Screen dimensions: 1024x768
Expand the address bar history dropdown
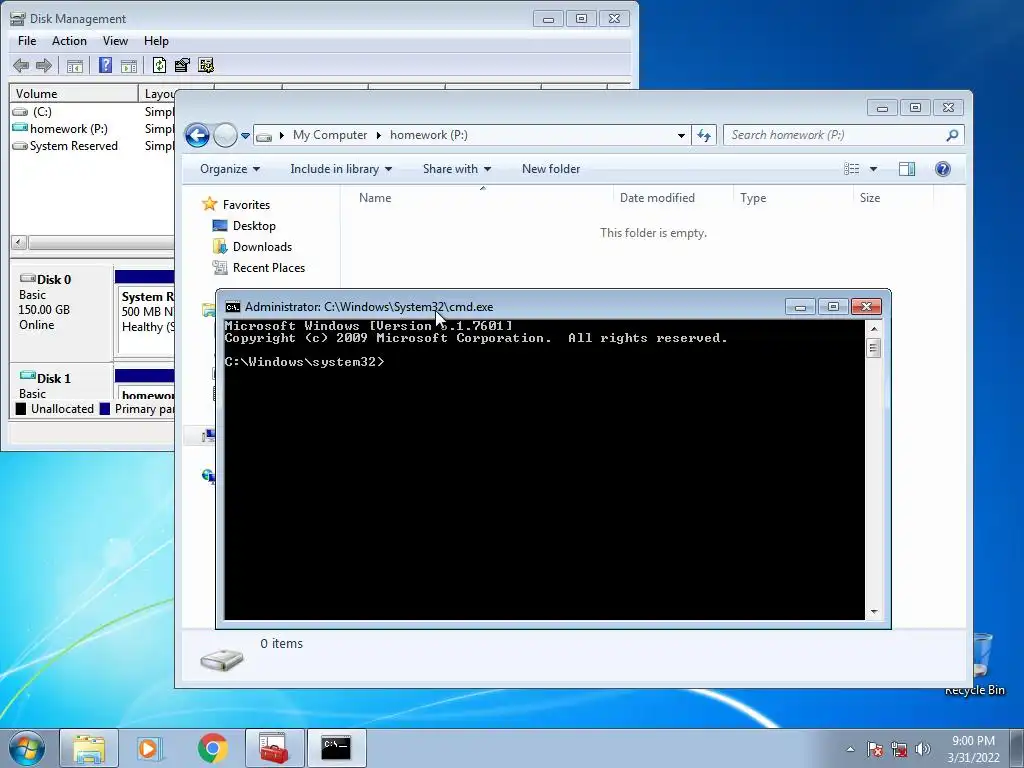[x=681, y=136]
